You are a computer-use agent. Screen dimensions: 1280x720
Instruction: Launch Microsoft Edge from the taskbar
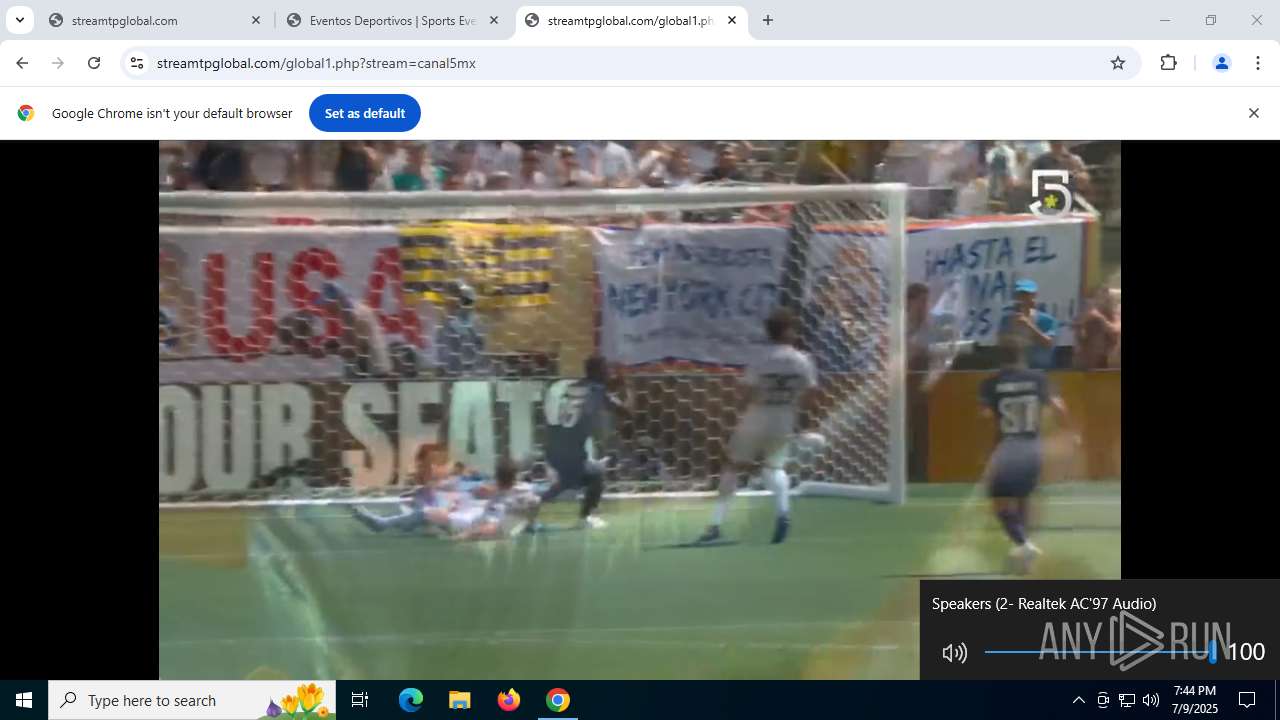point(411,700)
